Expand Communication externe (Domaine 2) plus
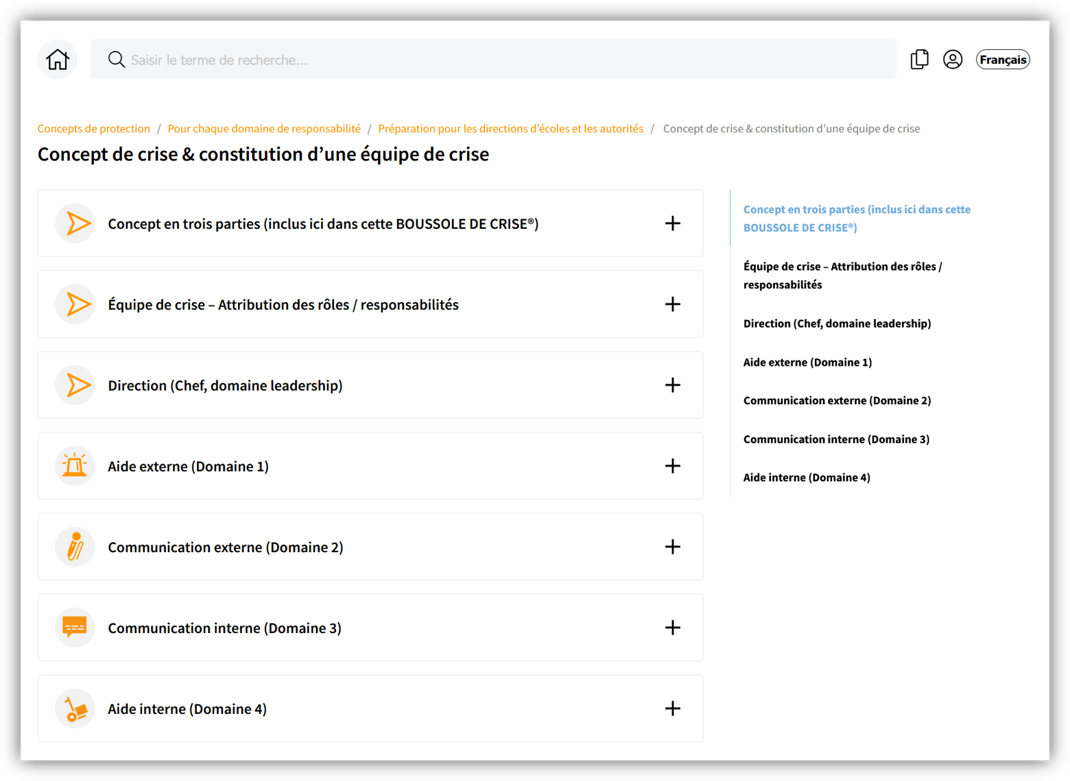Screen dimensions: 1070x781 click(673, 547)
